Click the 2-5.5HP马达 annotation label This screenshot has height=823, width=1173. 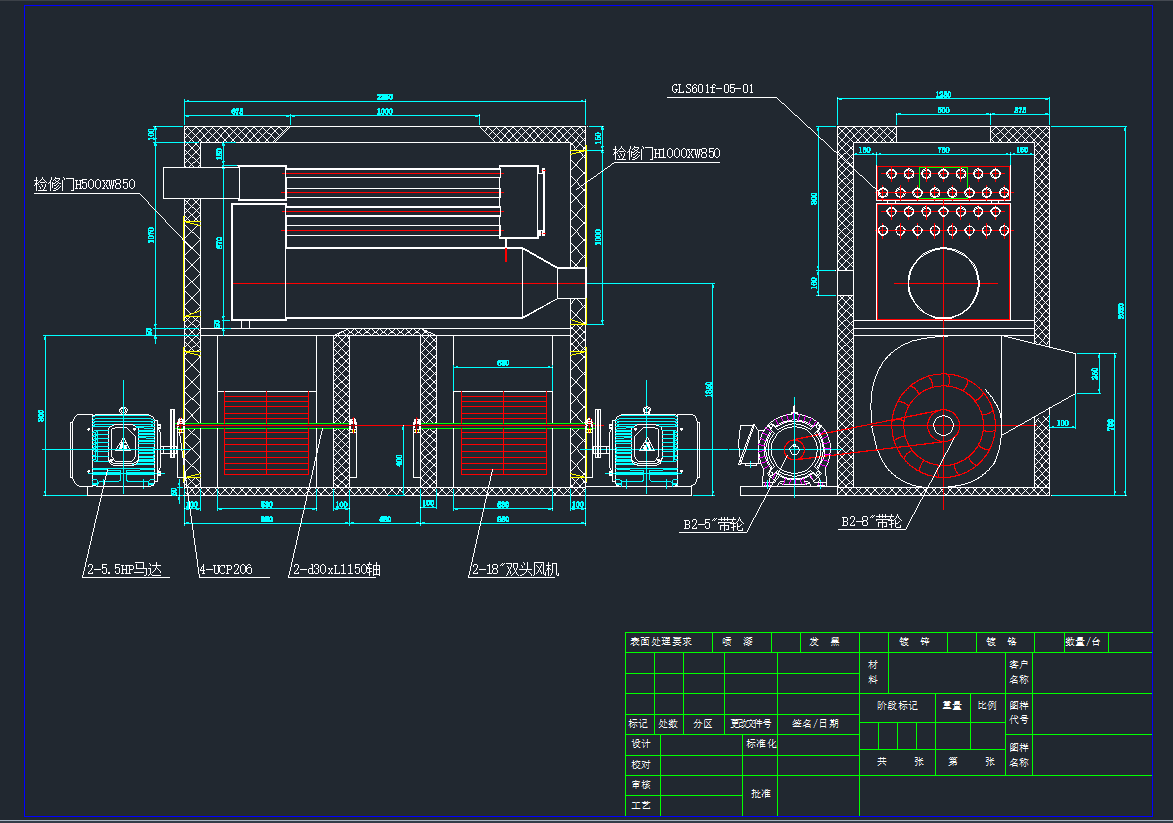point(122,570)
